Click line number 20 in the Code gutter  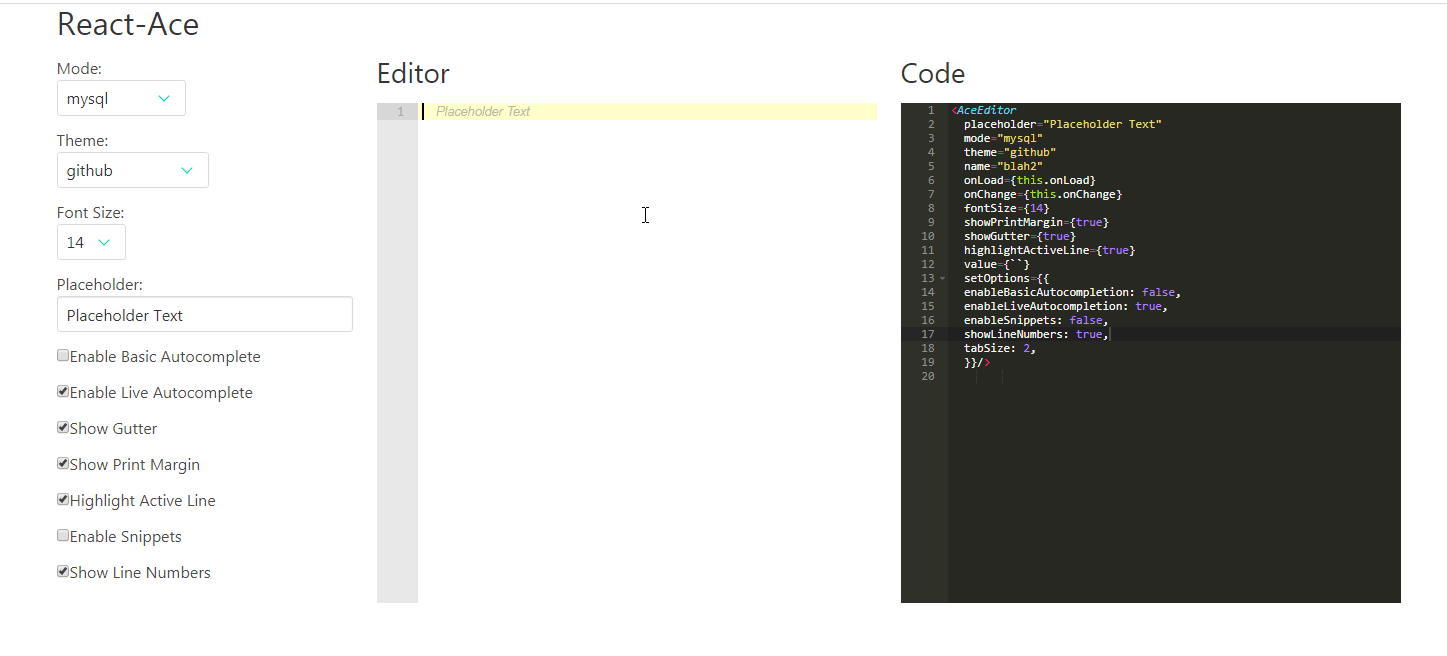click(927, 376)
